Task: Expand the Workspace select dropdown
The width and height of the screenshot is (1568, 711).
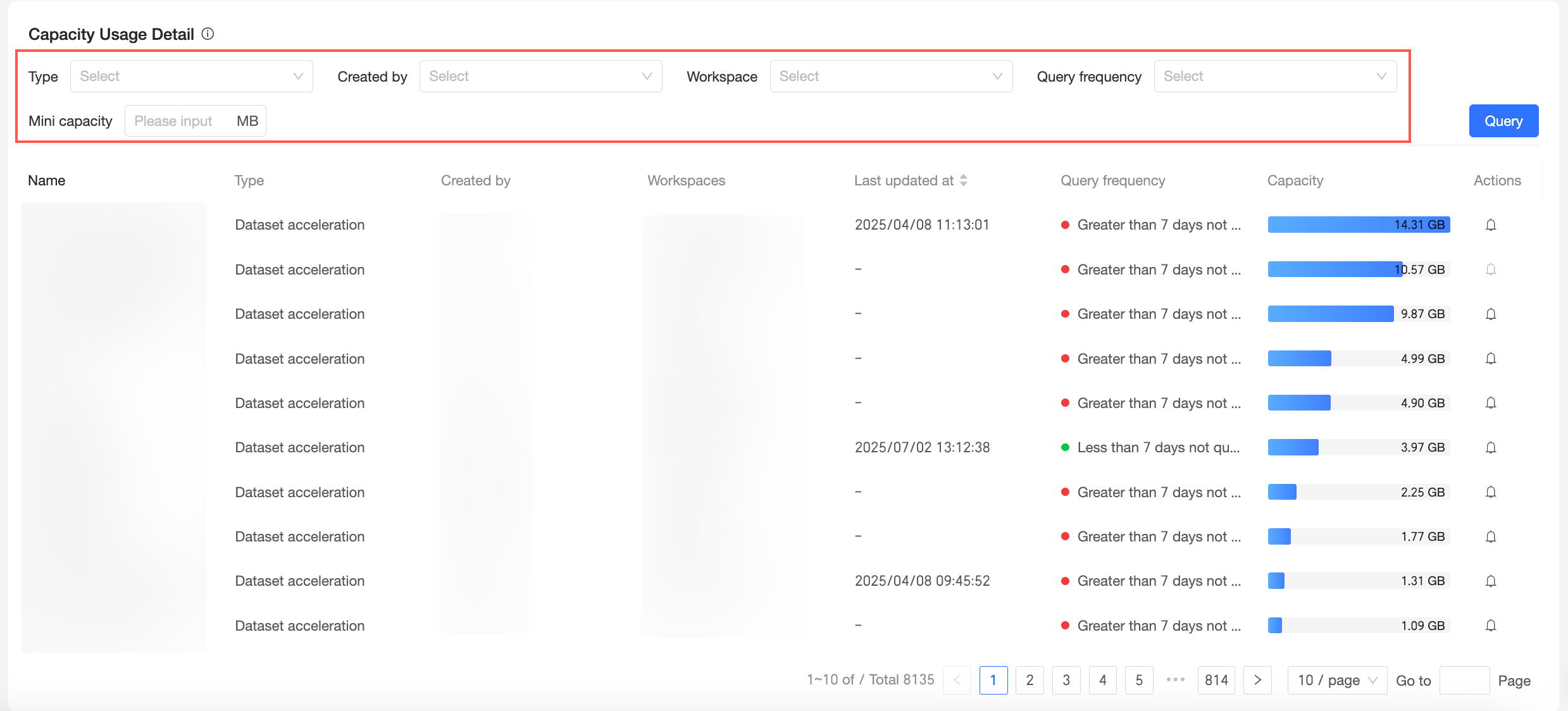Action: 890,77
